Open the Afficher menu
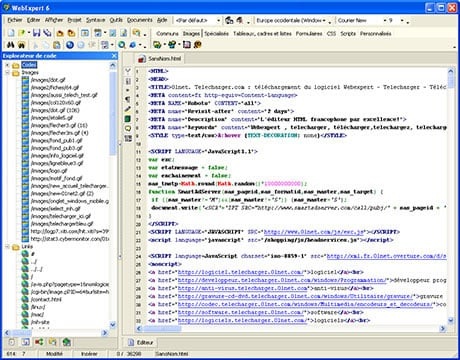460x360 pixels. tap(54, 20)
